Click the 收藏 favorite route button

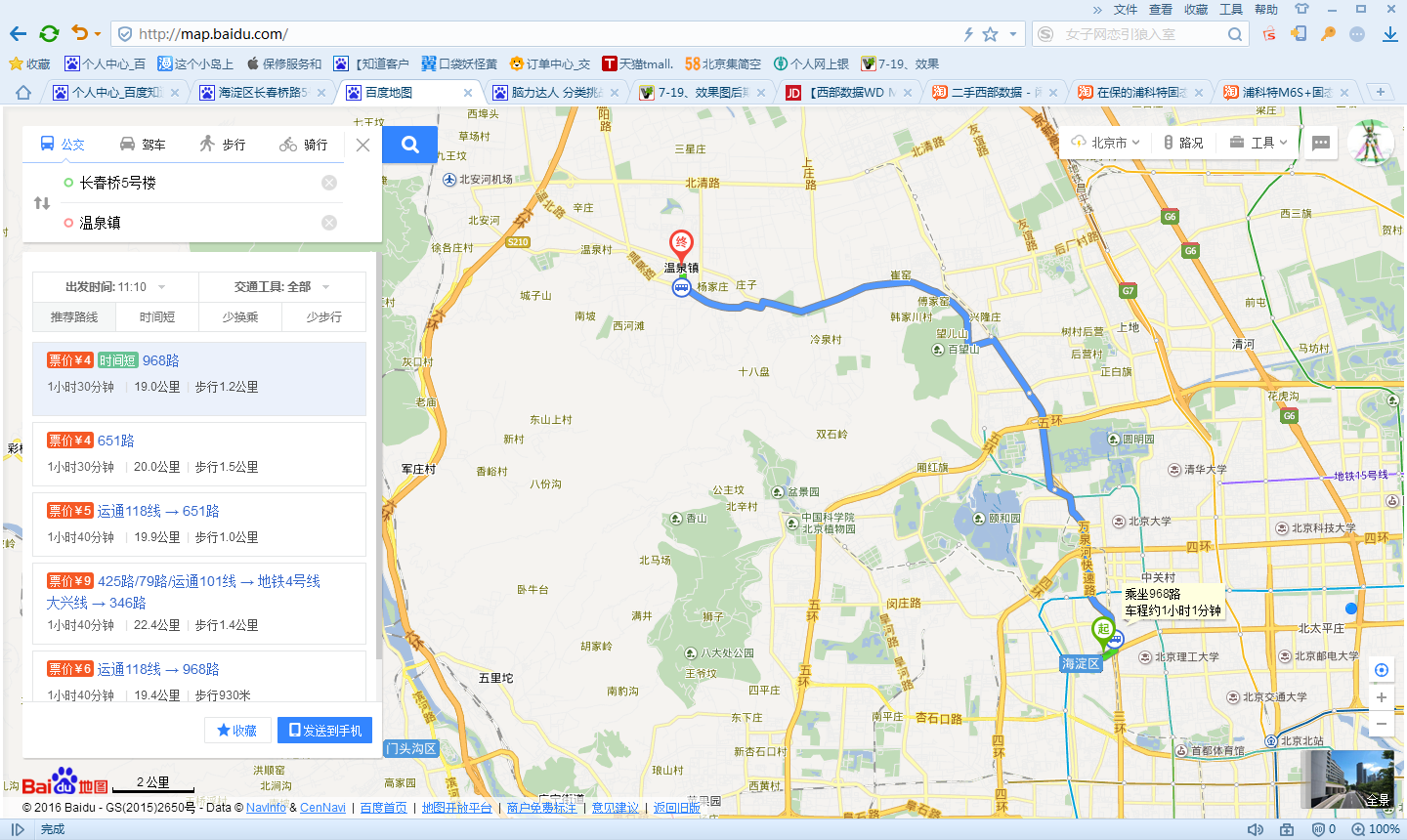click(237, 731)
